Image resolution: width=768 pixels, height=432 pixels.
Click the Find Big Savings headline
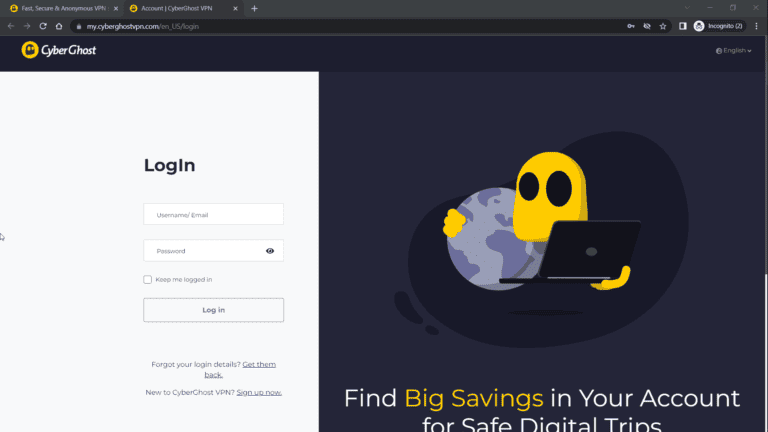[x=542, y=409]
